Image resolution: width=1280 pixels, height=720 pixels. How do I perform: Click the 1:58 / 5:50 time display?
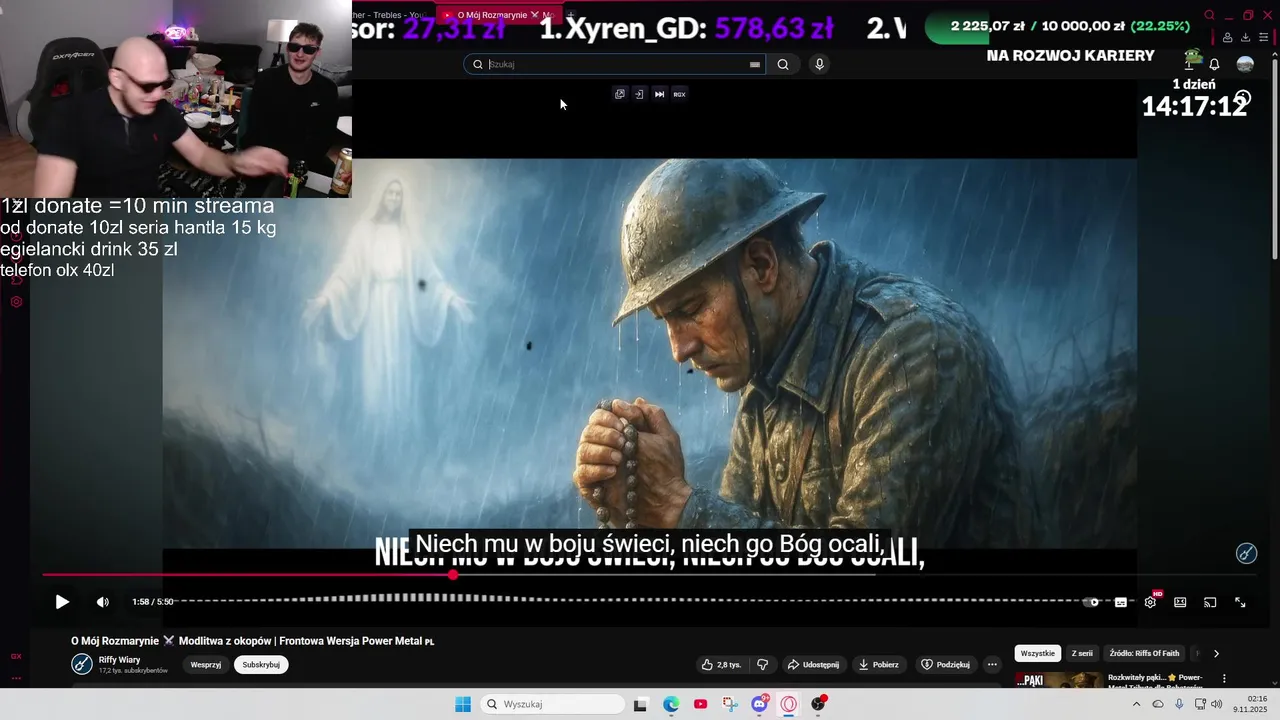(153, 602)
